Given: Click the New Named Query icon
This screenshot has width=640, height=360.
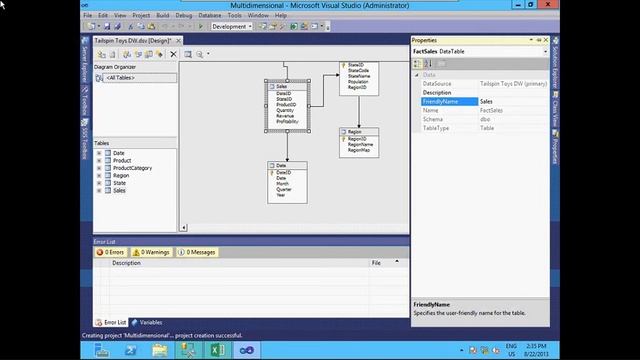Looking at the screenshot, I should [149, 54].
